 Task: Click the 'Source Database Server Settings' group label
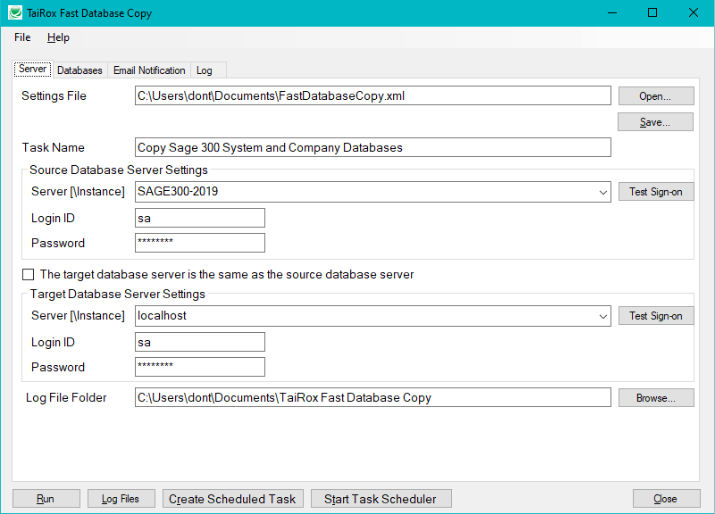click(119, 170)
